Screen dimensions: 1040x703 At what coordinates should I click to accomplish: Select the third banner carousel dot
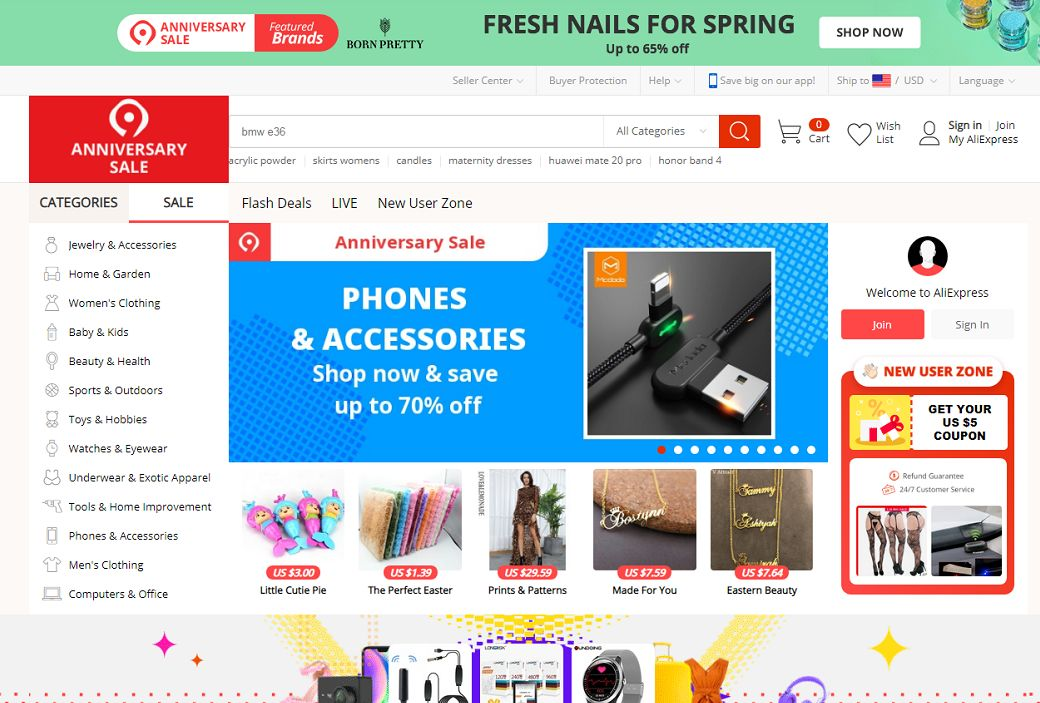[x=694, y=450]
